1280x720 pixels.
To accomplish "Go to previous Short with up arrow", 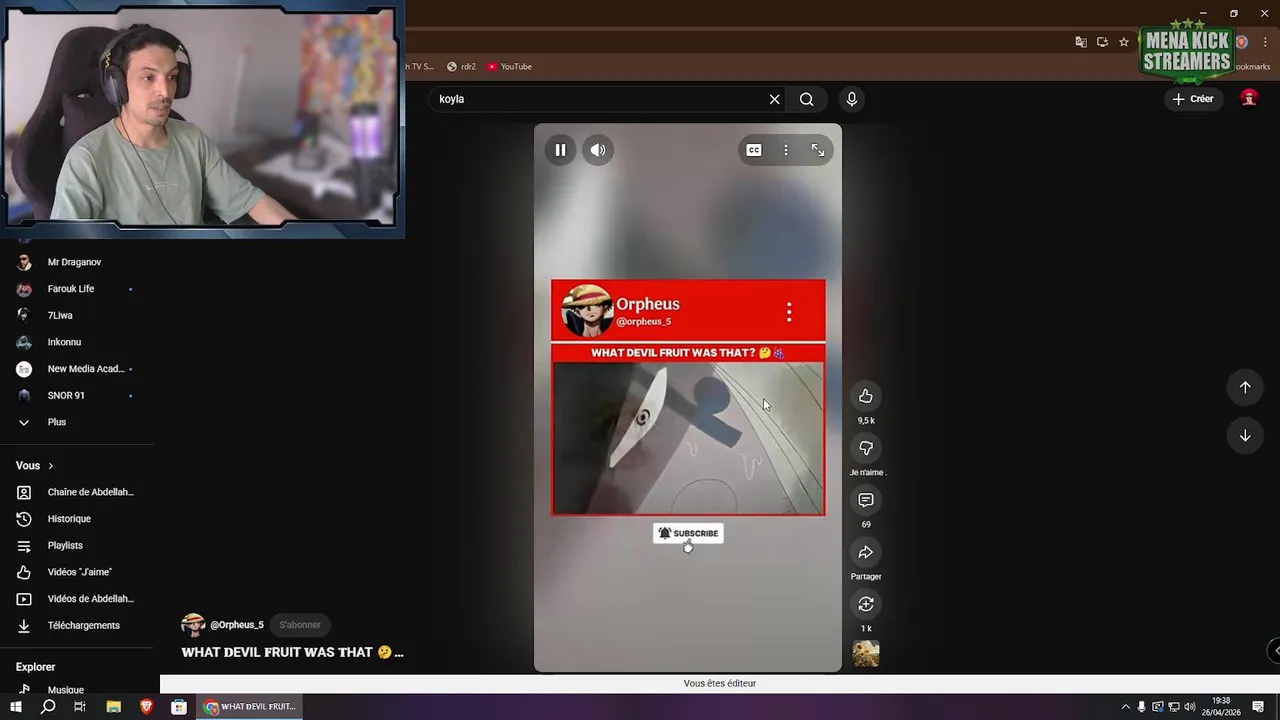I will point(1245,387).
